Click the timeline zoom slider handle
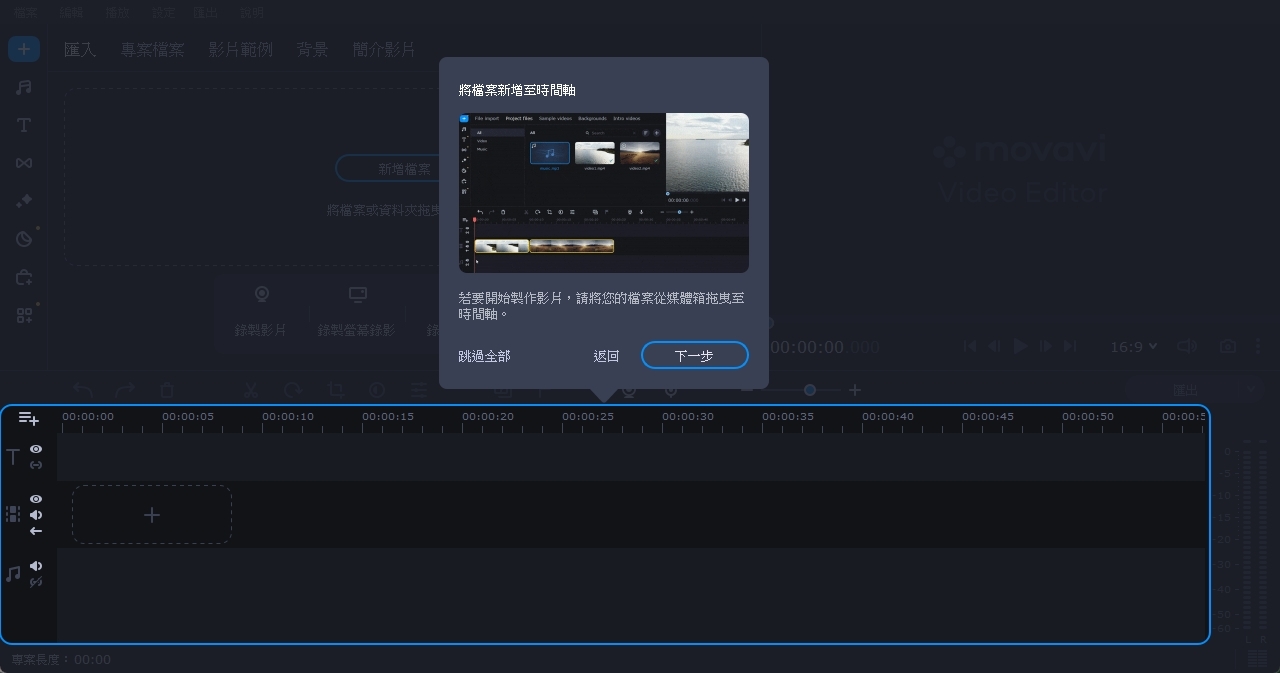Image resolution: width=1280 pixels, height=673 pixels. point(810,390)
